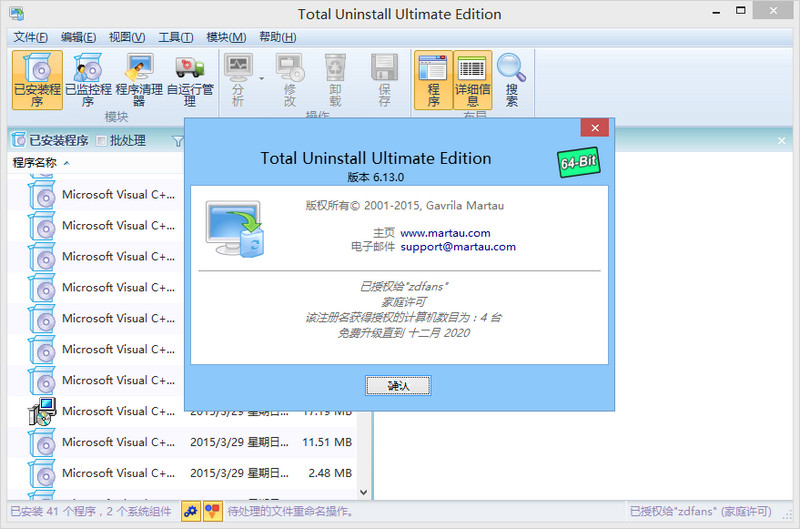Enable the 批处理 checkbox
The width and height of the screenshot is (800, 529).
pyautogui.click(x=101, y=141)
